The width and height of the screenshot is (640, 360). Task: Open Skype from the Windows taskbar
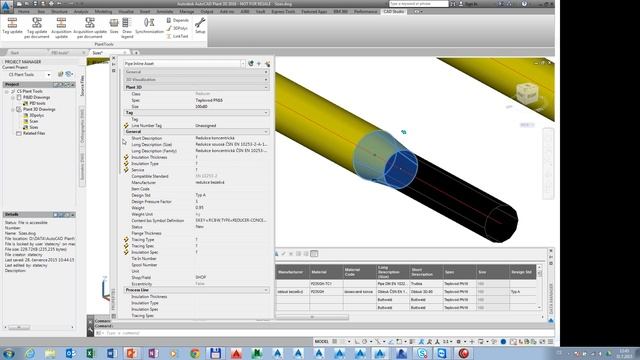click(422, 353)
